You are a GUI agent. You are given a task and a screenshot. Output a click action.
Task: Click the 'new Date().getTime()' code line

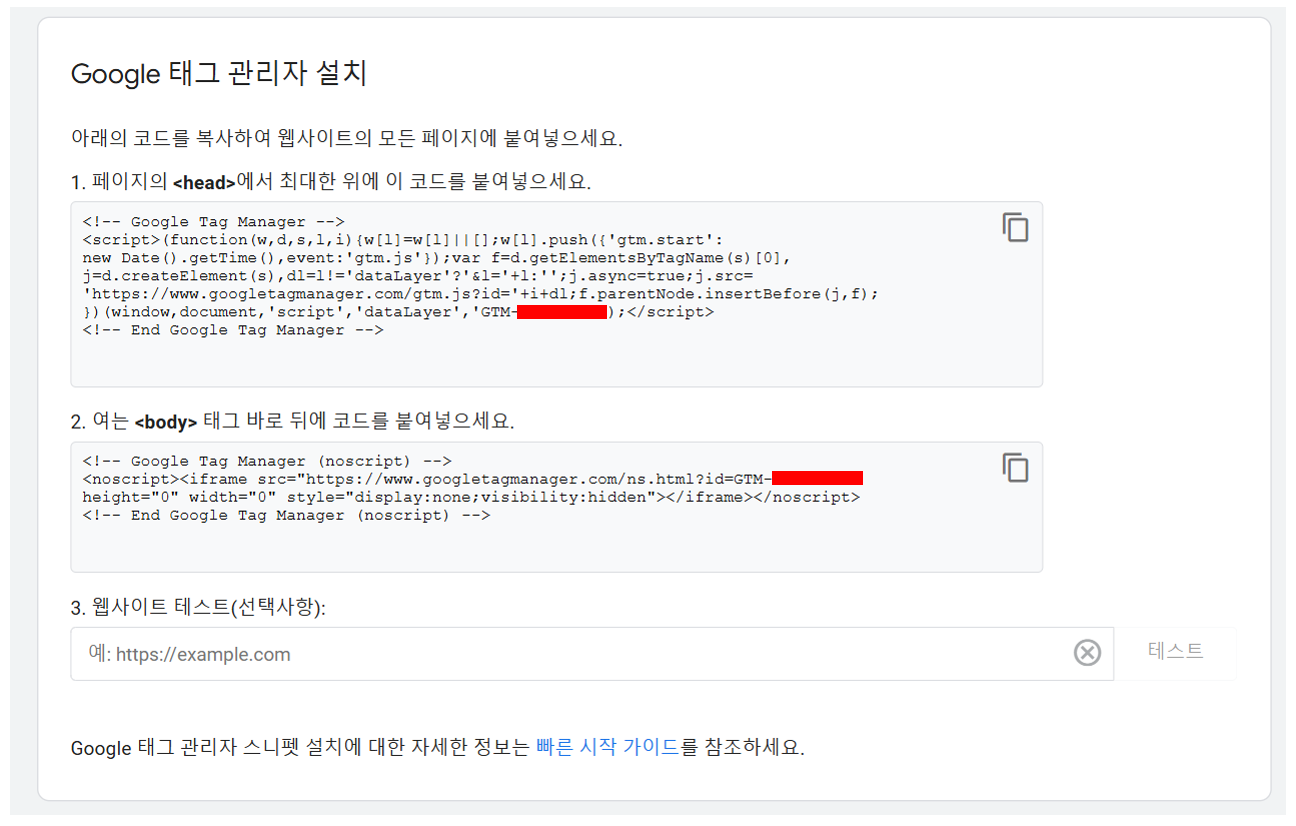[435, 258]
